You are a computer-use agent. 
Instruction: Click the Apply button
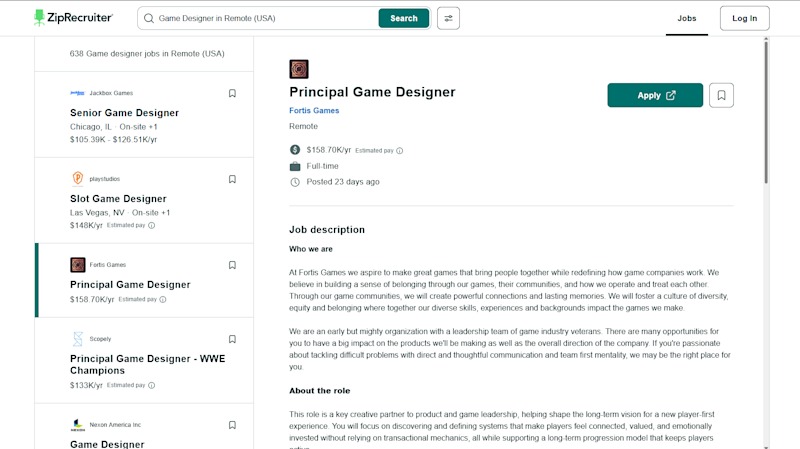(x=655, y=95)
